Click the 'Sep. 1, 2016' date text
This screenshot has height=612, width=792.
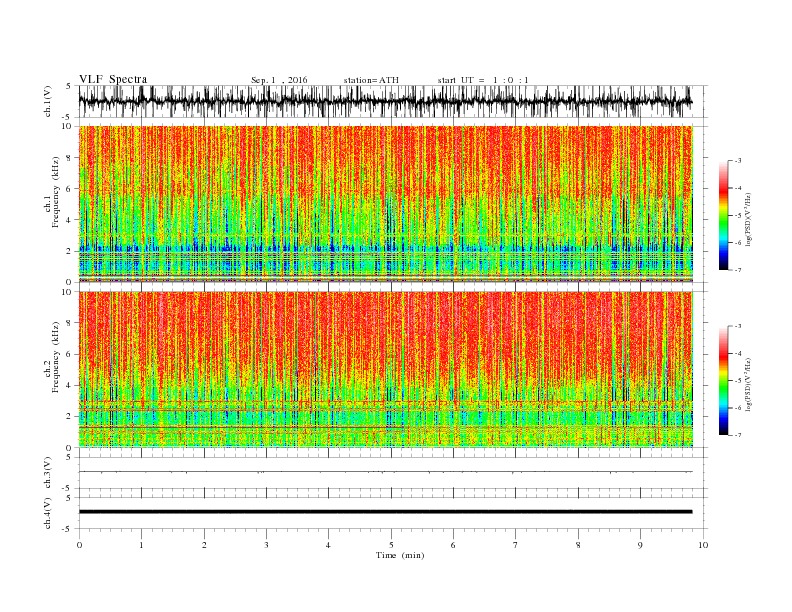tap(279, 80)
